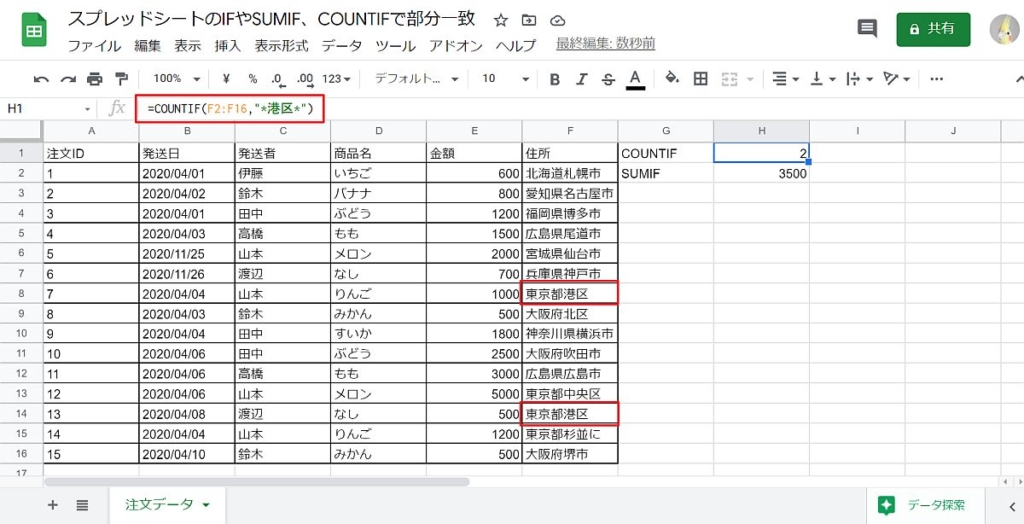Screen dimensions: 1024x524
Task: Click the undo arrow icon
Action: [x=41, y=79]
